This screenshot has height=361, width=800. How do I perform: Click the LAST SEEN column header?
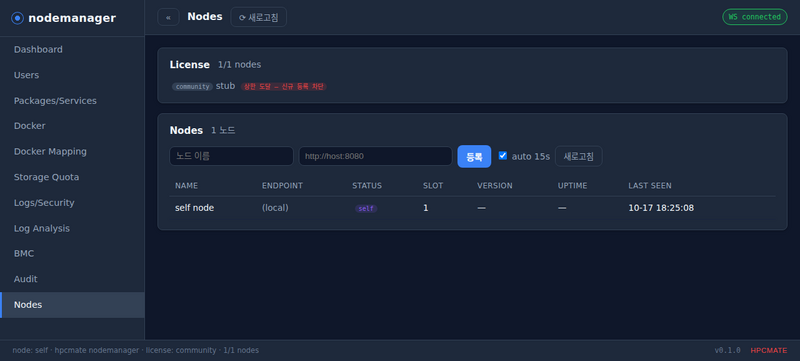click(650, 186)
